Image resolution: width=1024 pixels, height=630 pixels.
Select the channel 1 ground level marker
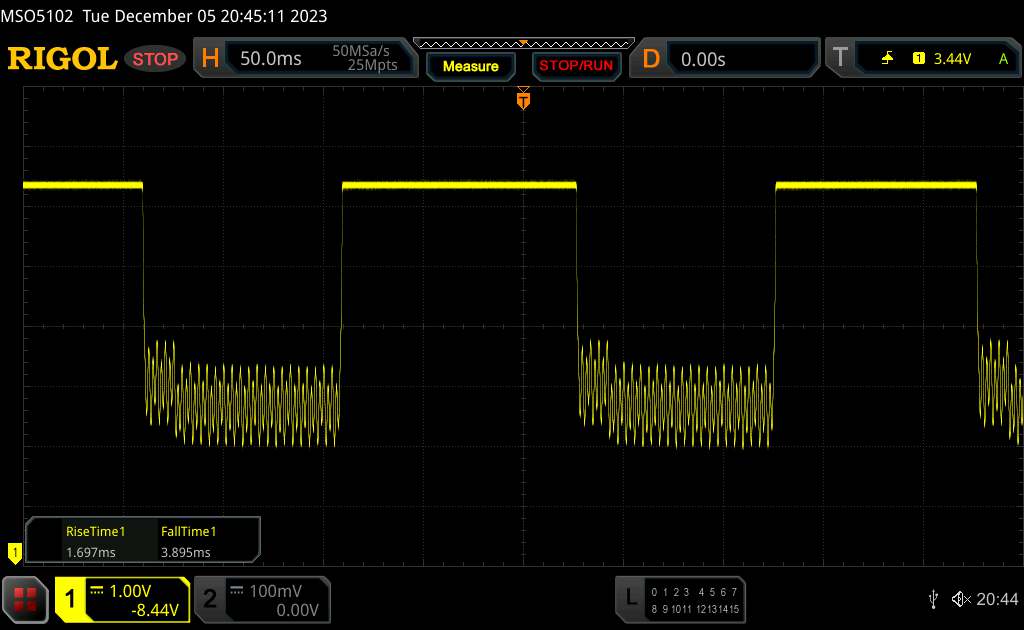(14, 550)
